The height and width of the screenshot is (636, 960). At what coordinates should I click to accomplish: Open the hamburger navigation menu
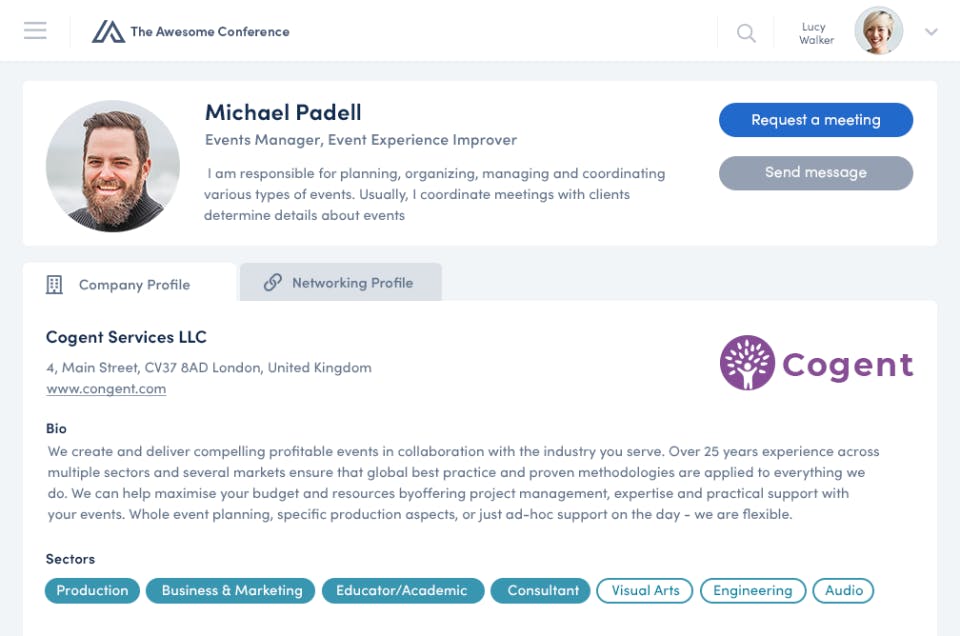tap(35, 31)
